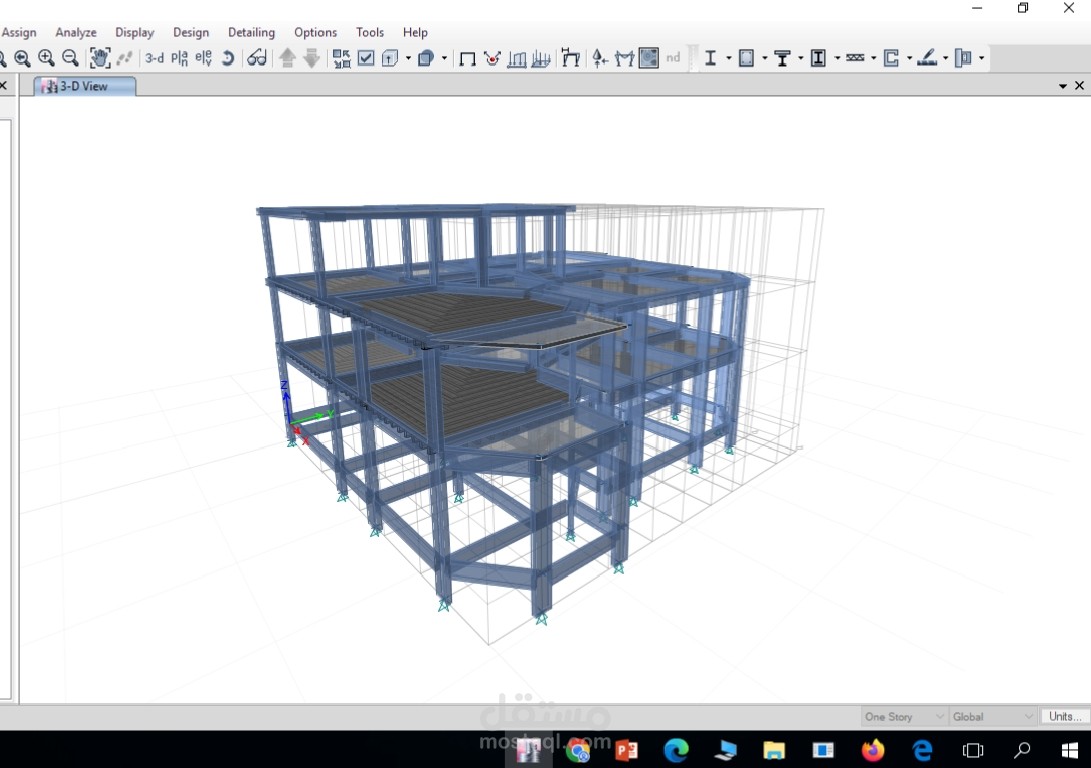Toggle the highlighted shell stress display icon
The image size is (1091, 768).
pyautogui.click(x=648, y=58)
